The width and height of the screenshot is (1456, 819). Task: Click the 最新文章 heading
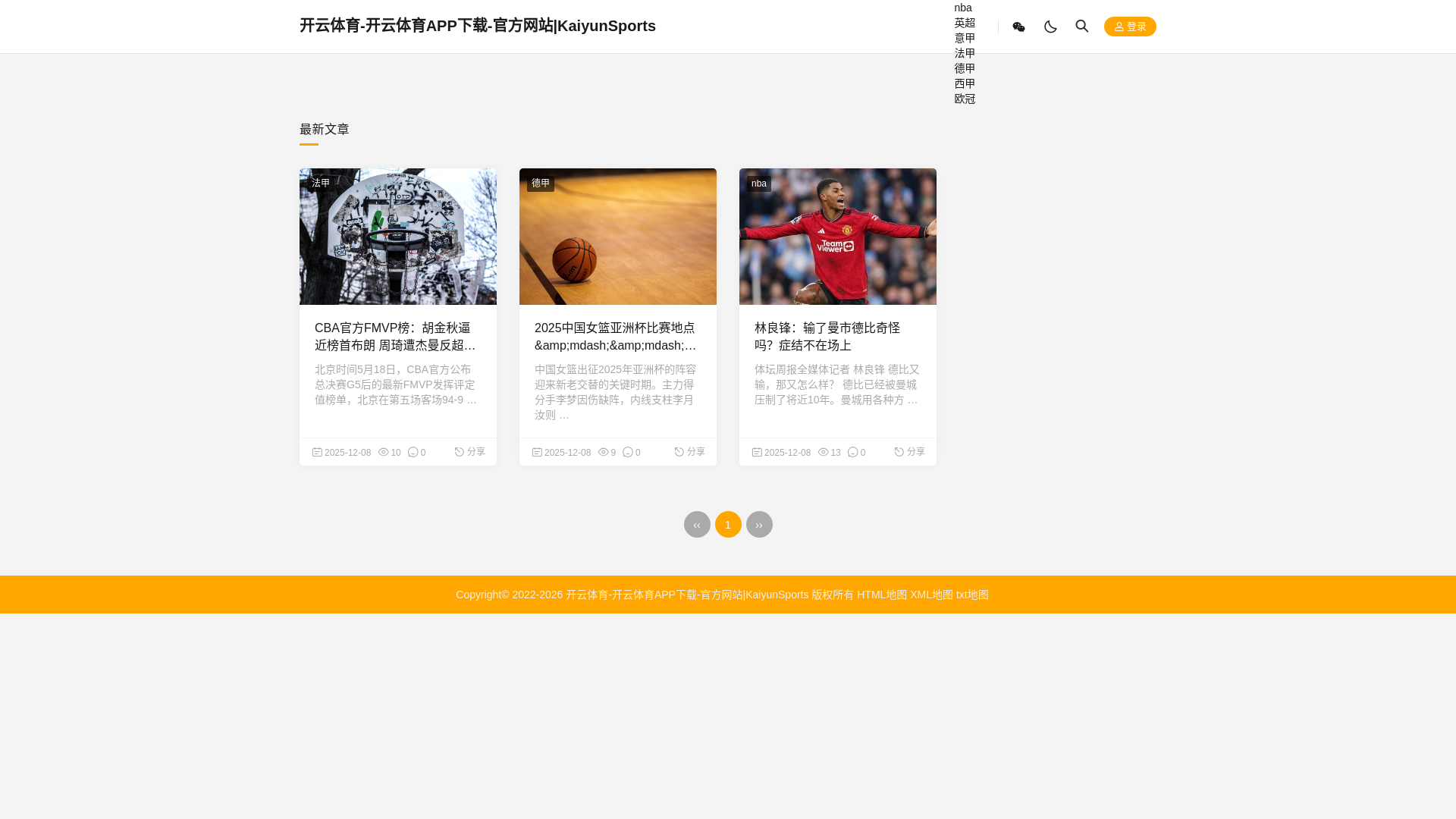[325, 130]
